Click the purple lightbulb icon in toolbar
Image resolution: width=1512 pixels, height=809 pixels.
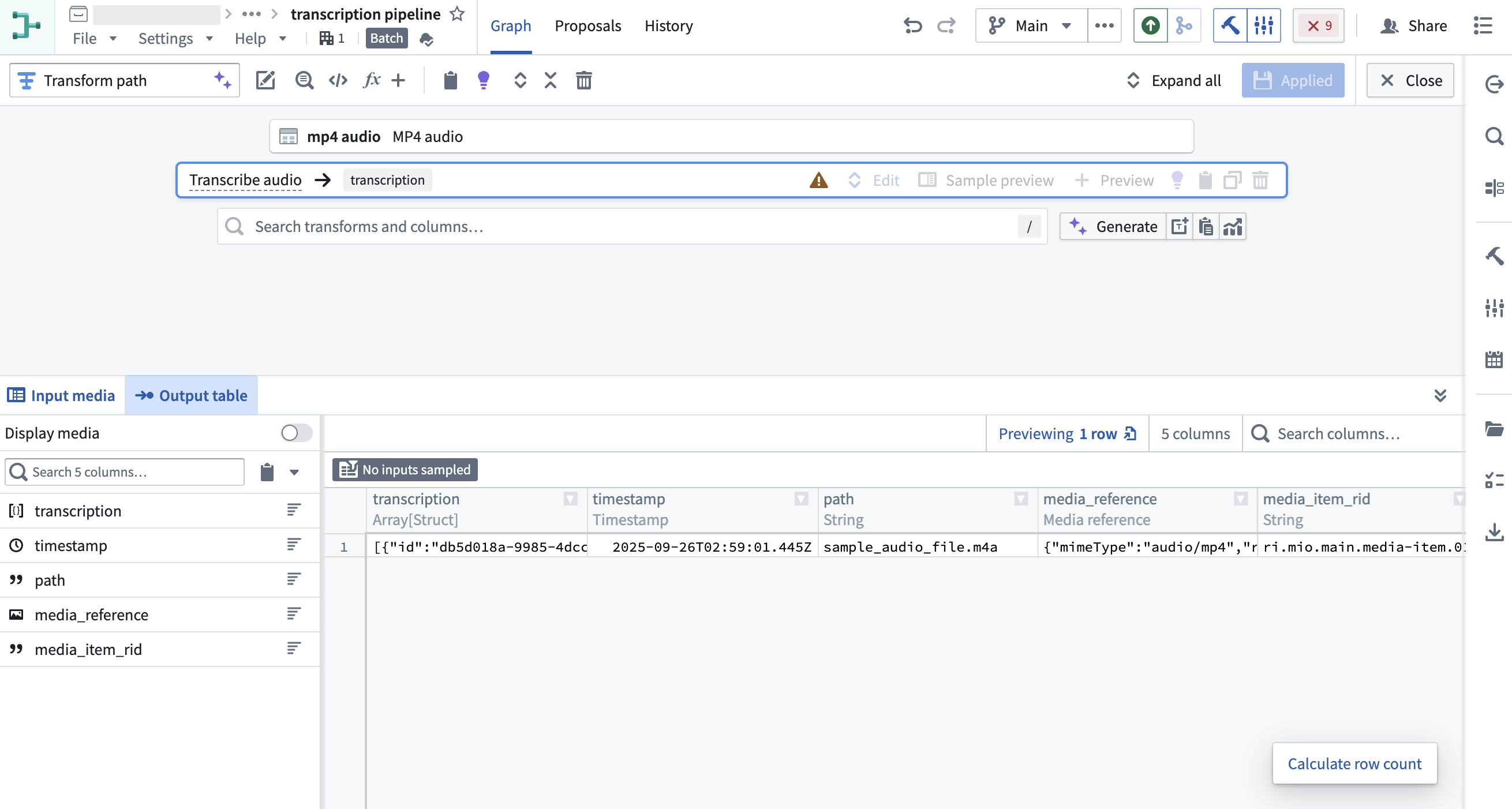tap(484, 80)
